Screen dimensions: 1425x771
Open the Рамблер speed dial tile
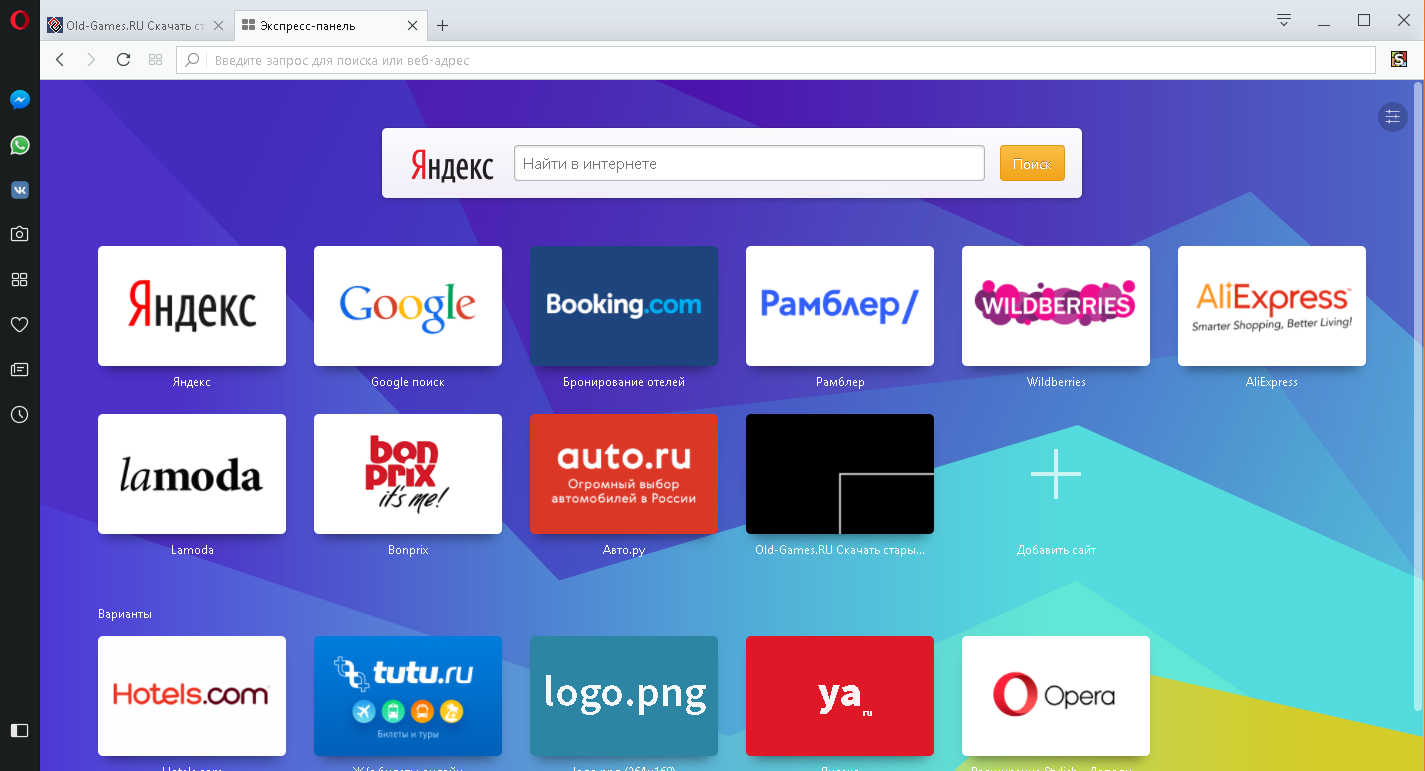(x=840, y=306)
